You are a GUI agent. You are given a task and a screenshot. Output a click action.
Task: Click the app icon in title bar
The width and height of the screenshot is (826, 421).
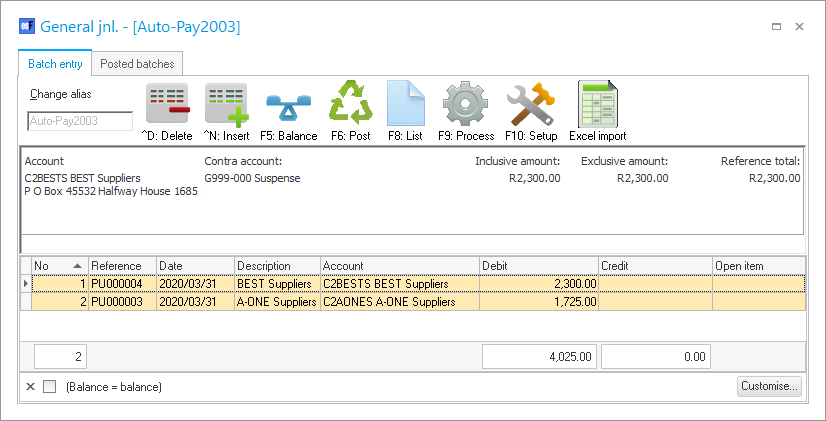pos(27,27)
